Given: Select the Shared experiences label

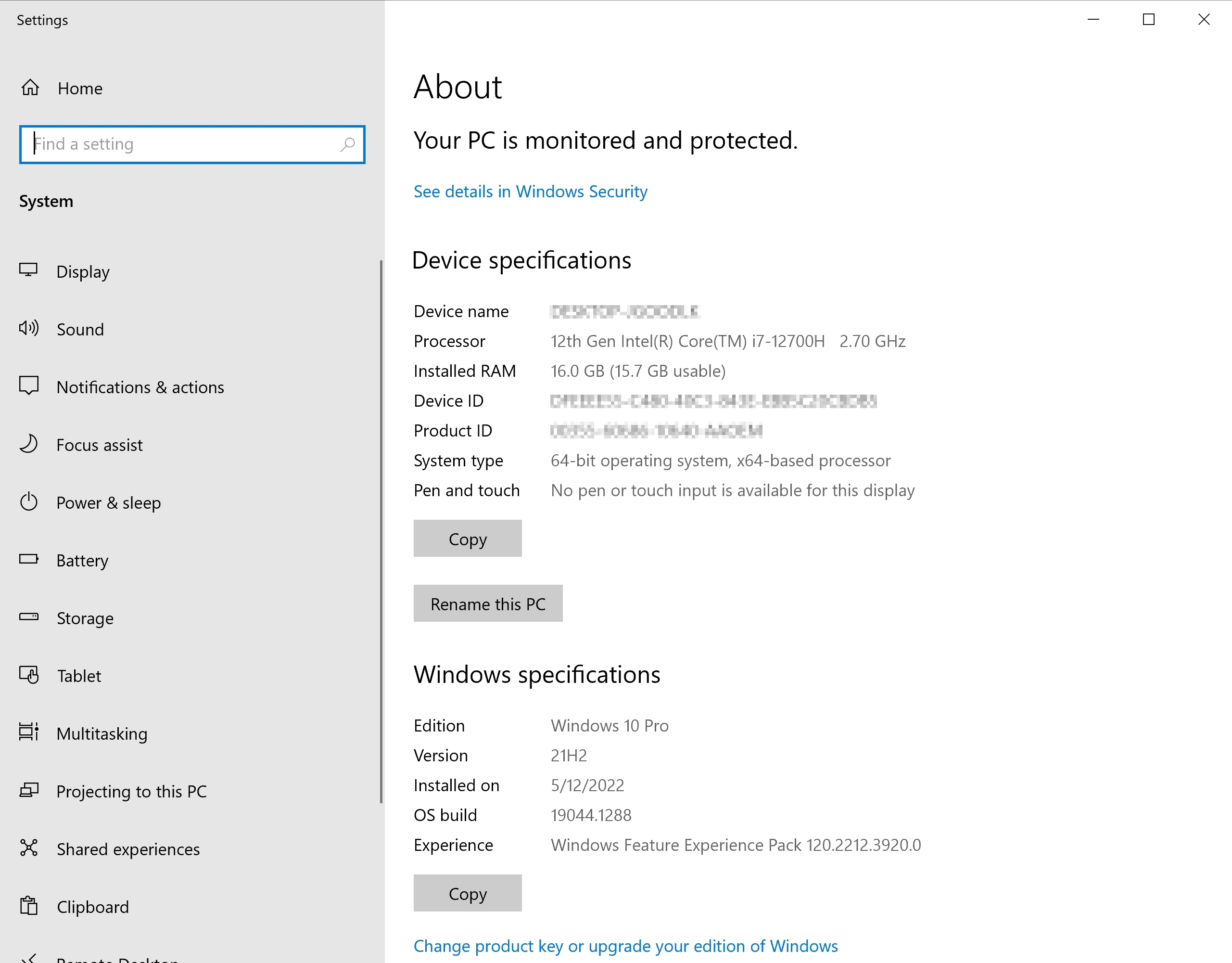Looking at the screenshot, I should tap(128, 849).
